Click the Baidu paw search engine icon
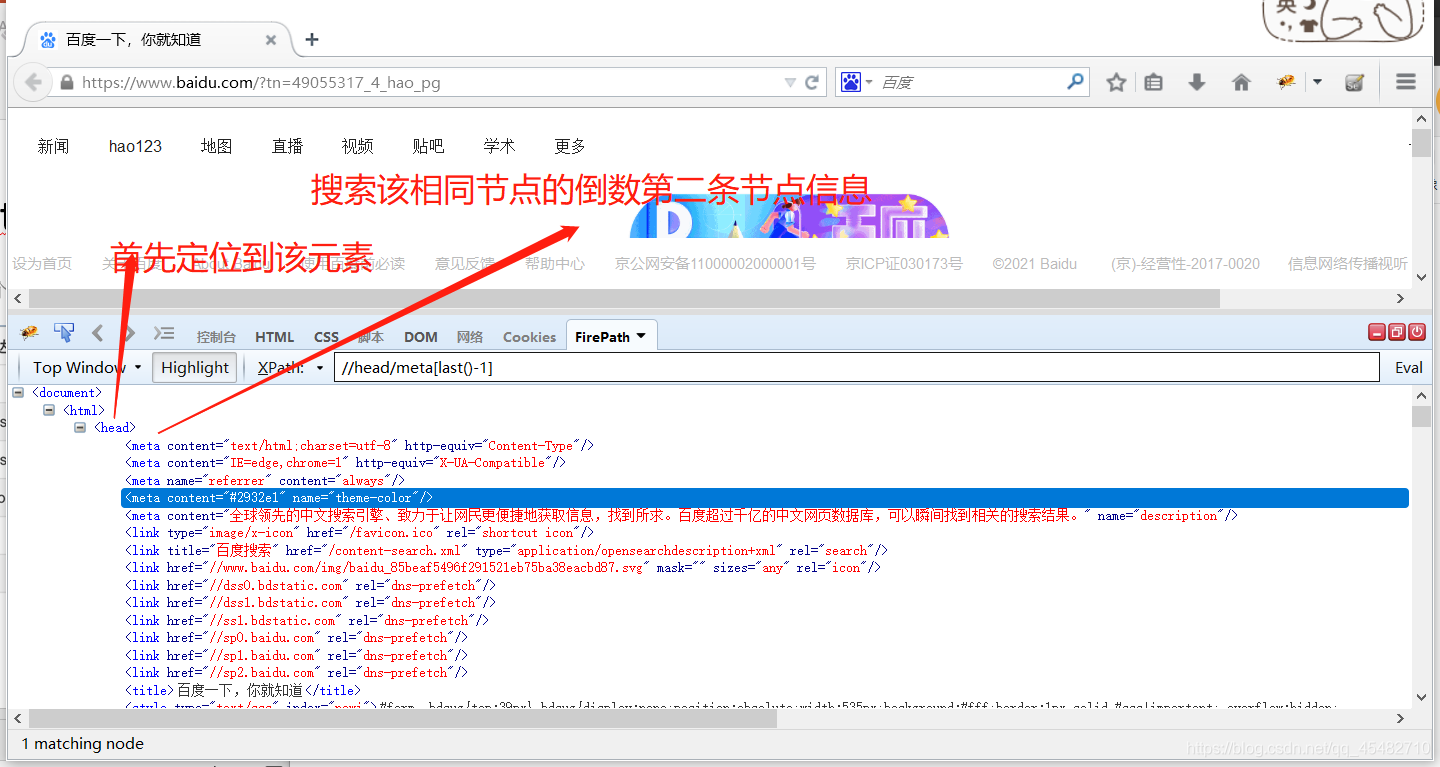This screenshot has width=1440, height=767. coord(850,82)
